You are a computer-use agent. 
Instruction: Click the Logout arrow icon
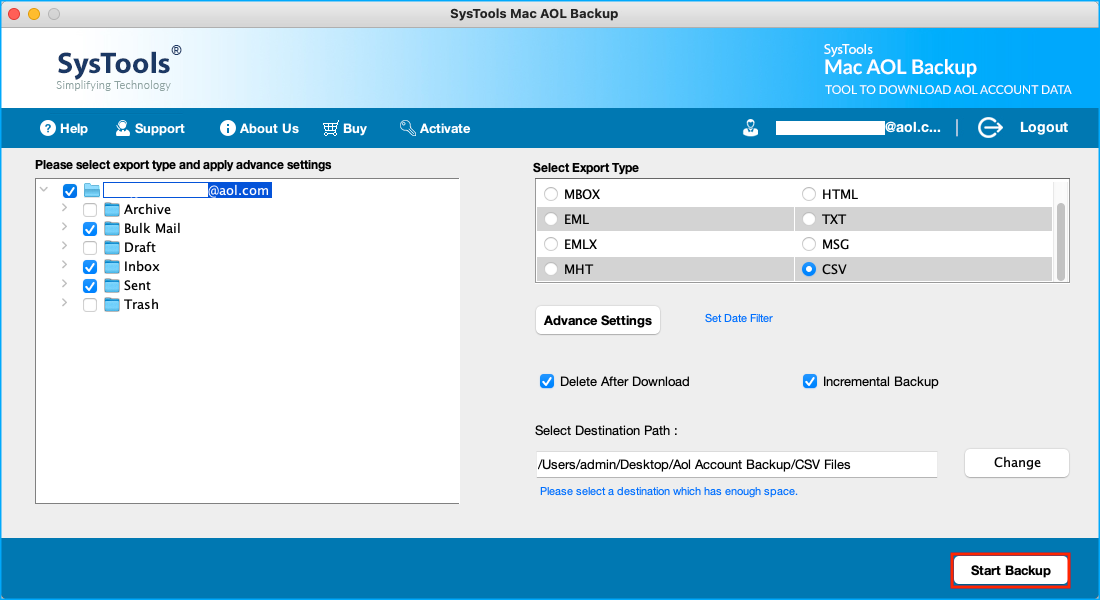(x=990, y=128)
